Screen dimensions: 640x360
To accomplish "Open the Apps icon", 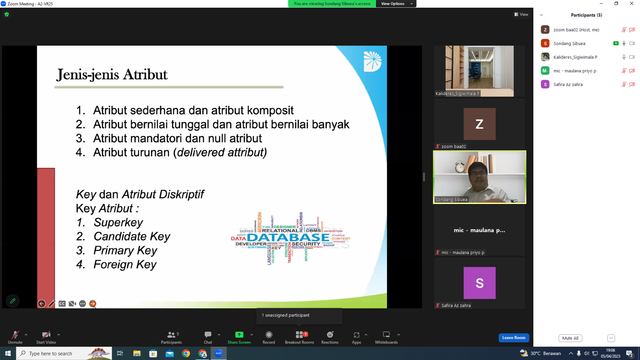I will pyautogui.click(x=356, y=335).
